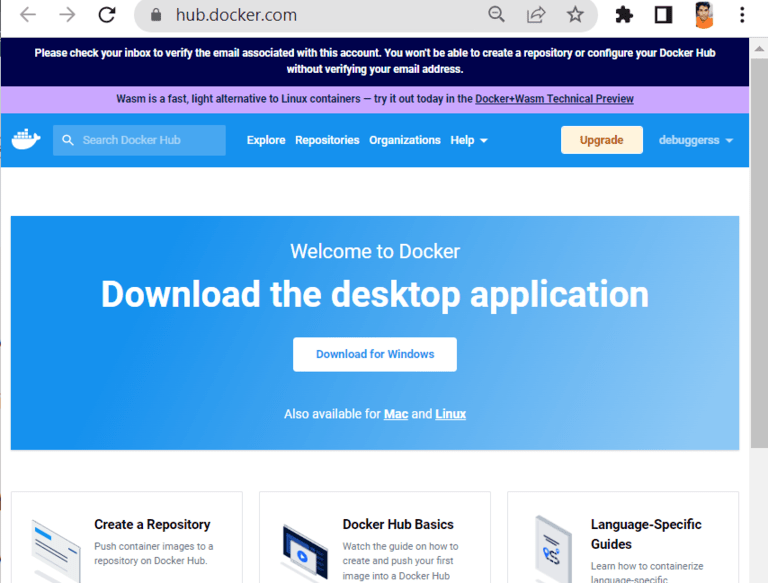
Task: Click the Docker whale logo
Action: (x=26, y=140)
